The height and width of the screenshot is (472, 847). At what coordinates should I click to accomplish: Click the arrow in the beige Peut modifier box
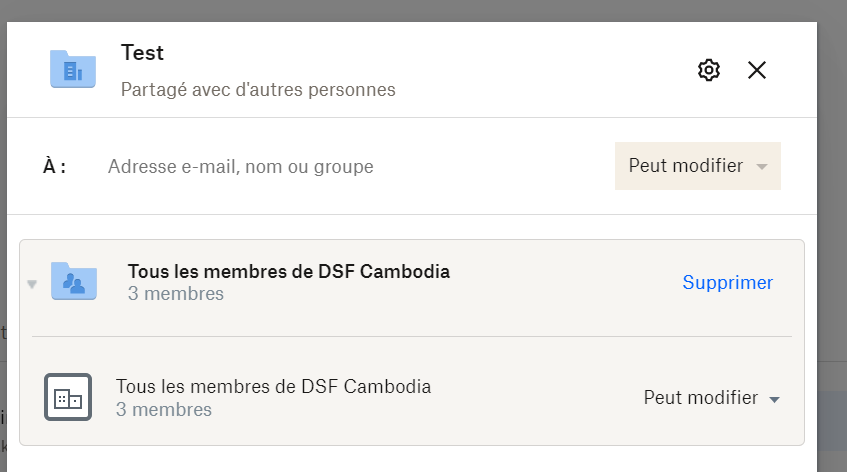[762, 167]
